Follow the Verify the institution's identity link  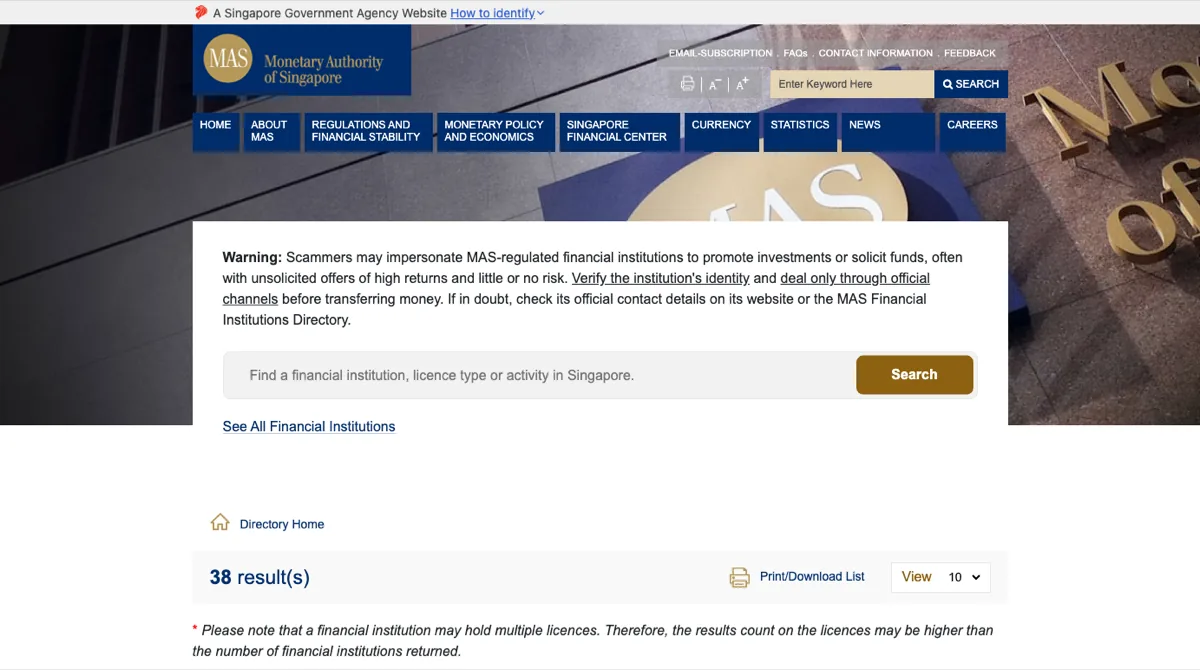click(x=661, y=278)
